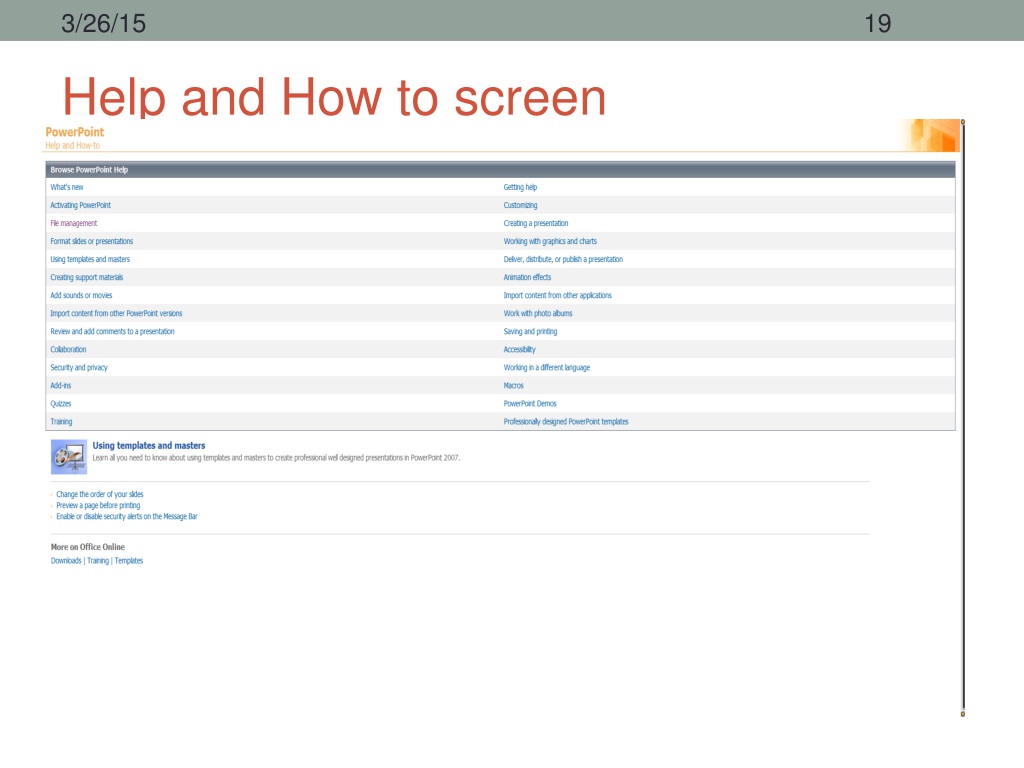1024x768 pixels.
Task: Open Add sounds or movies help
Action: tap(81, 295)
